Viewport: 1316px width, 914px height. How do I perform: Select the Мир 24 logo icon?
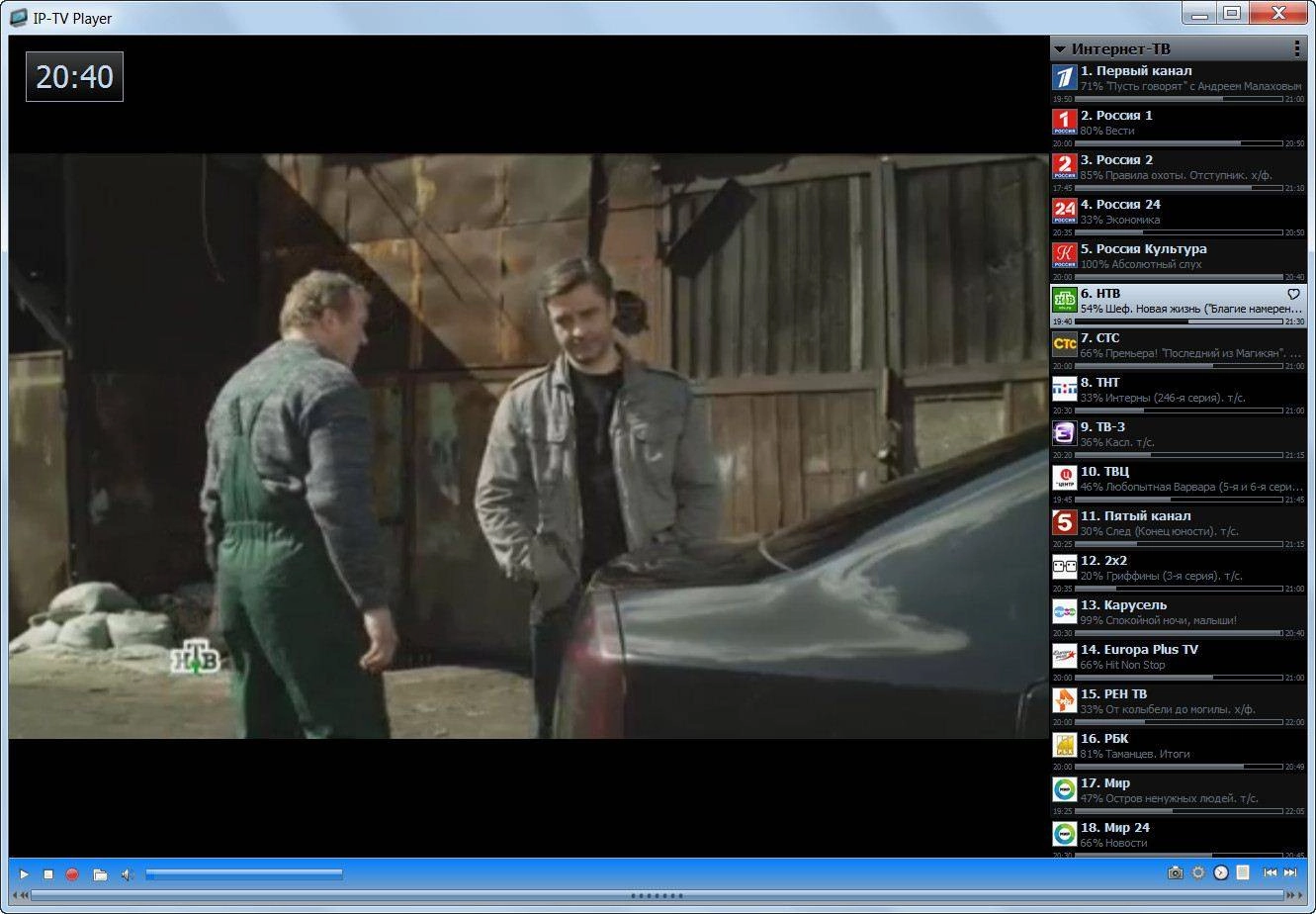(1064, 835)
